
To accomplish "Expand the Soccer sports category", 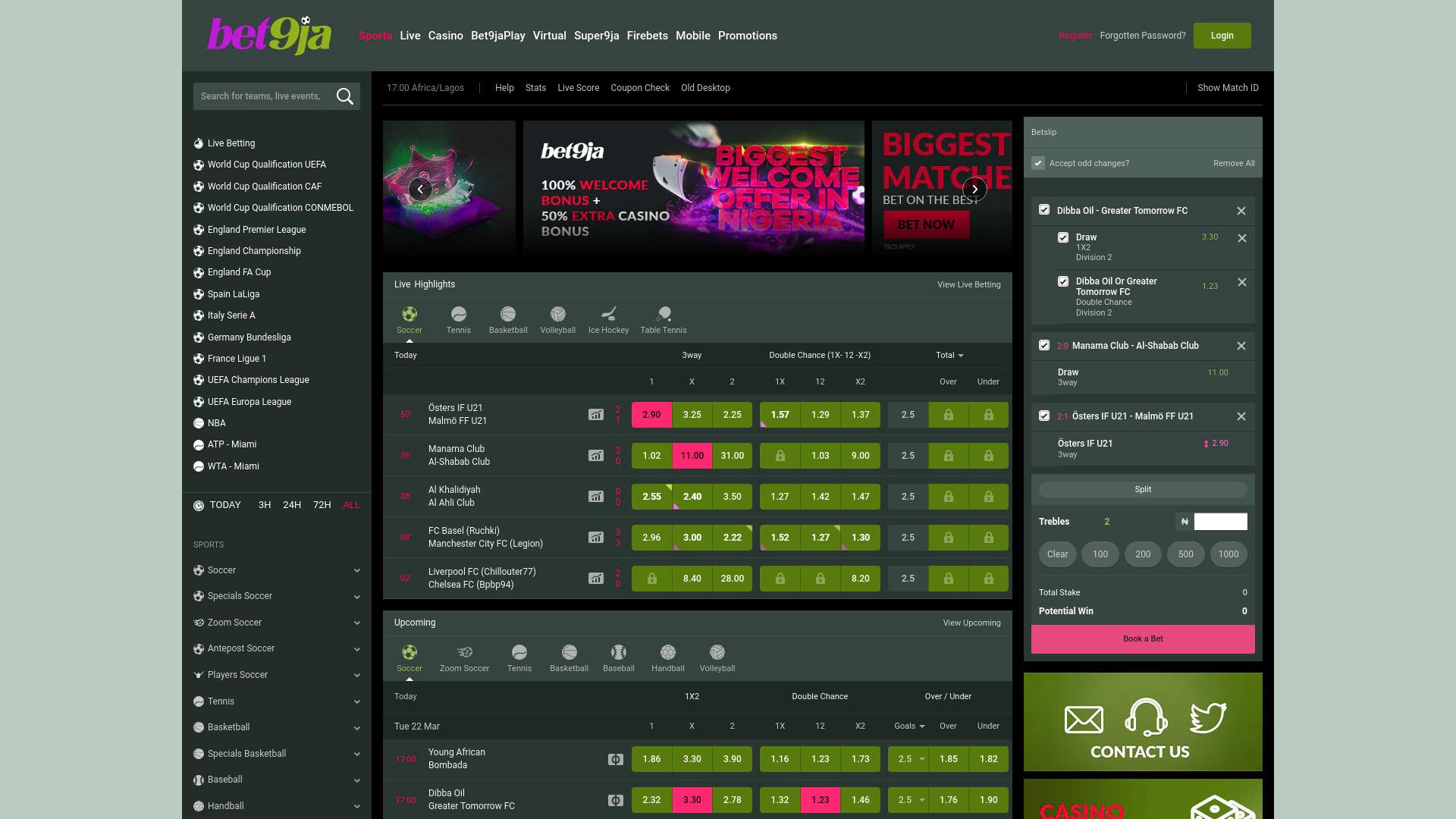I will click(277, 570).
